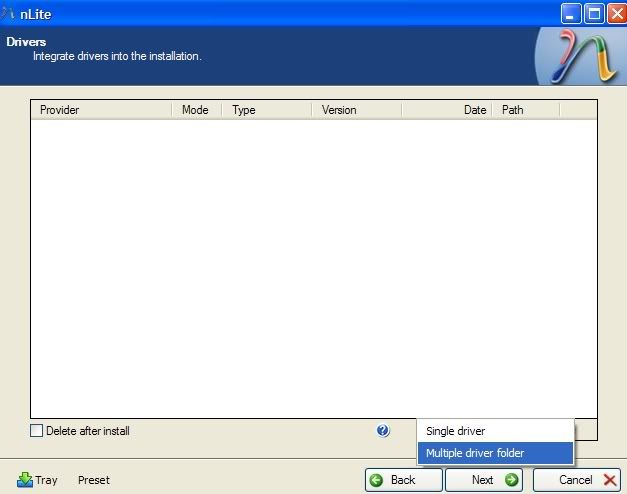Click the Date column header
The image size is (627, 494).
tap(447, 110)
